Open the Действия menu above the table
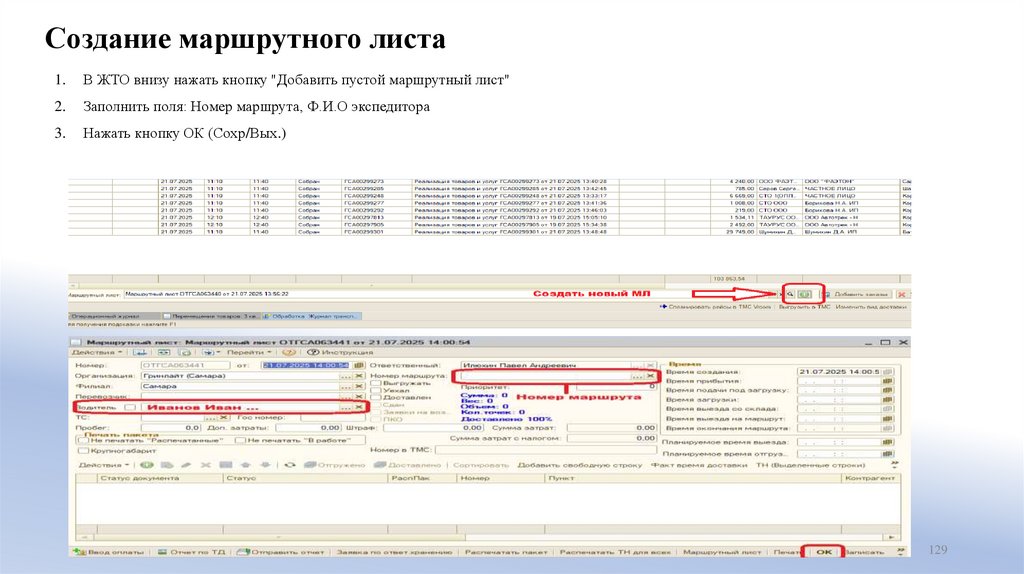1024x574 pixels. [104, 465]
